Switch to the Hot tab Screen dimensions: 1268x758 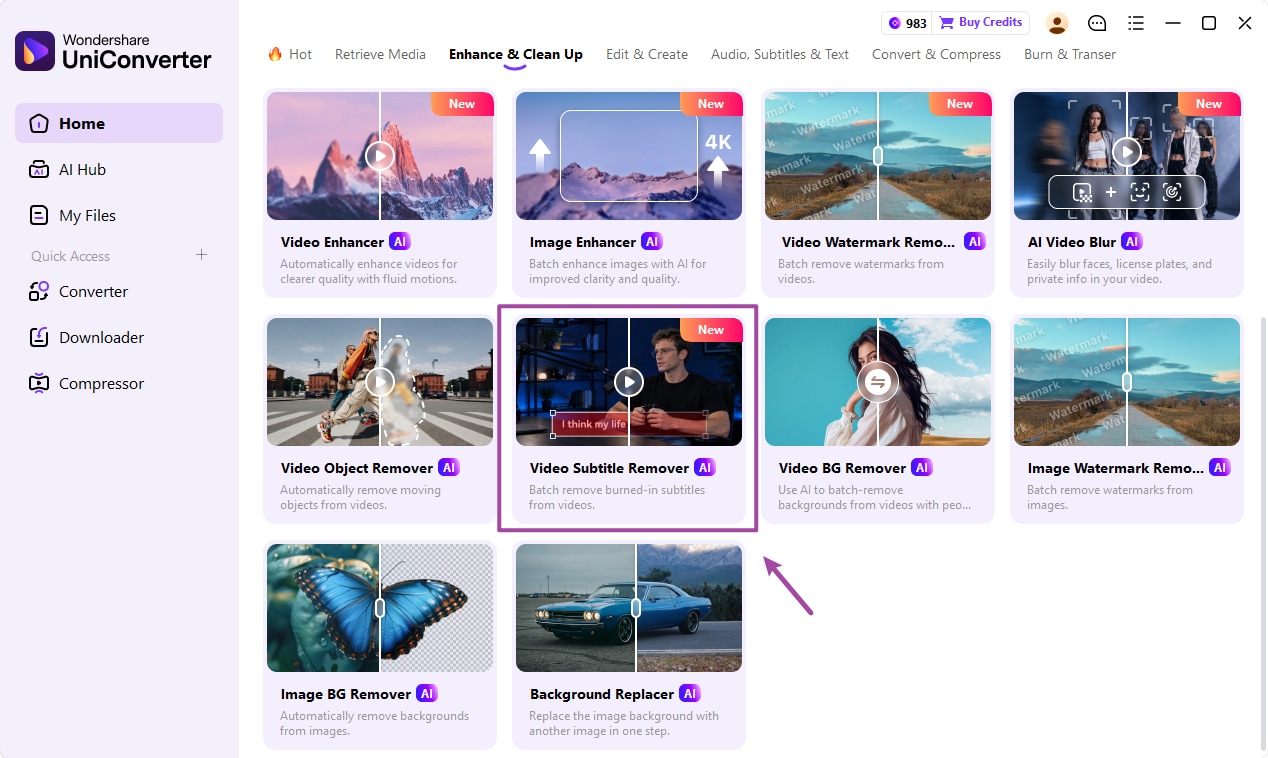coord(290,54)
